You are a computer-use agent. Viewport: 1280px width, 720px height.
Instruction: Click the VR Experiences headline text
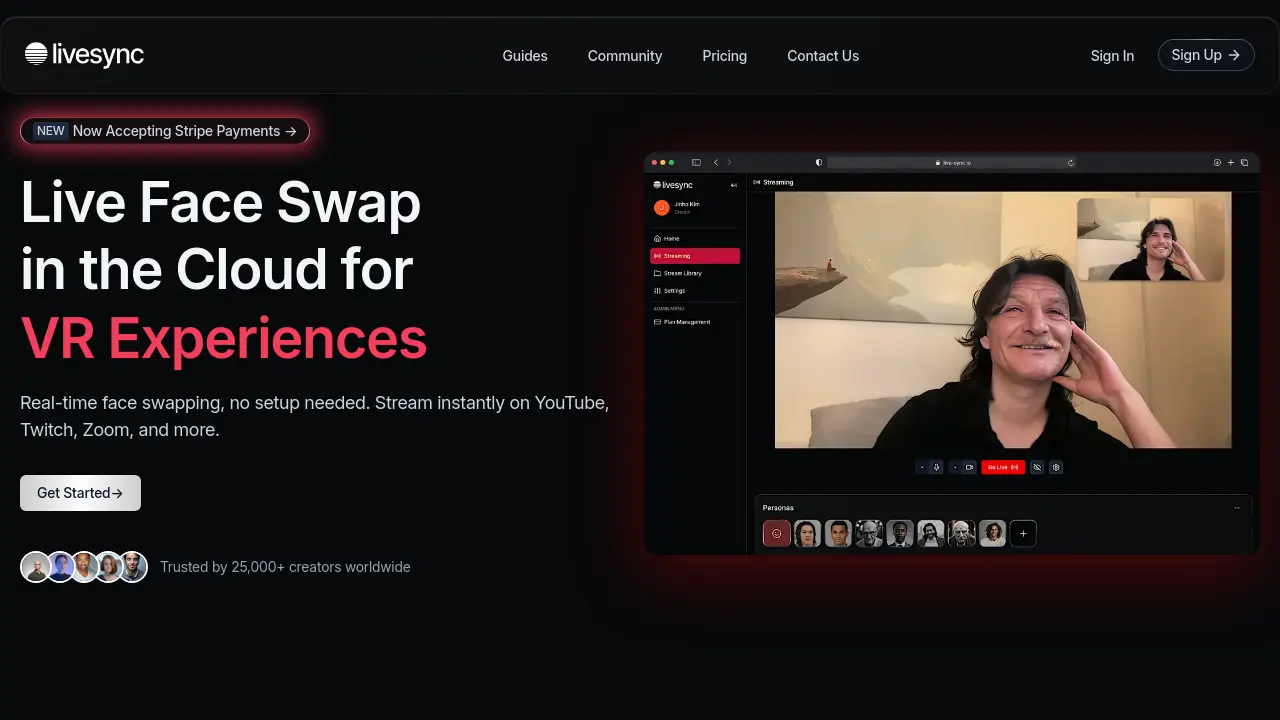224,337
